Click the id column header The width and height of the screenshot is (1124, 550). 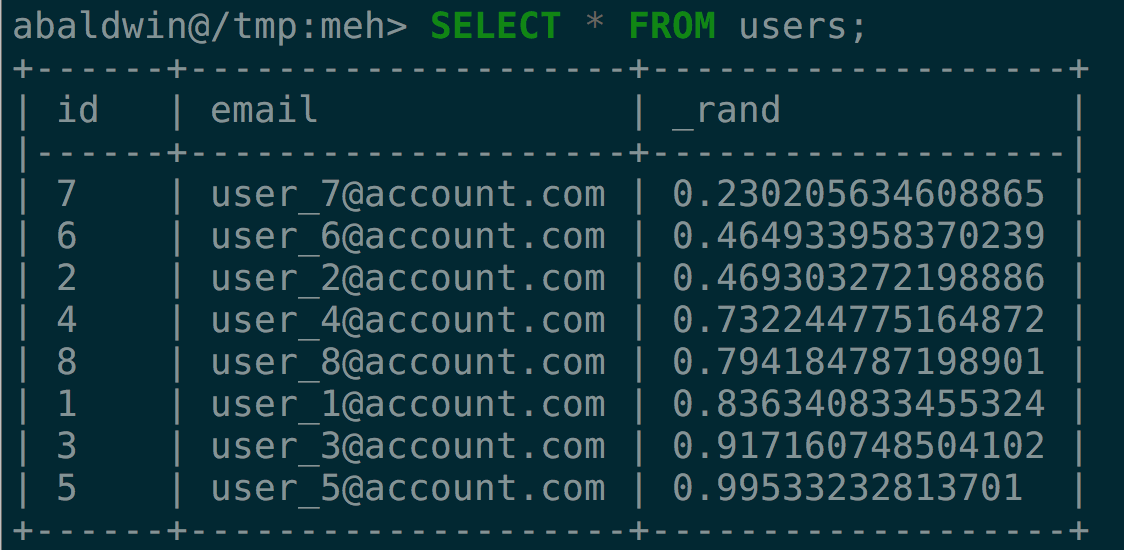tap(77, 110)
